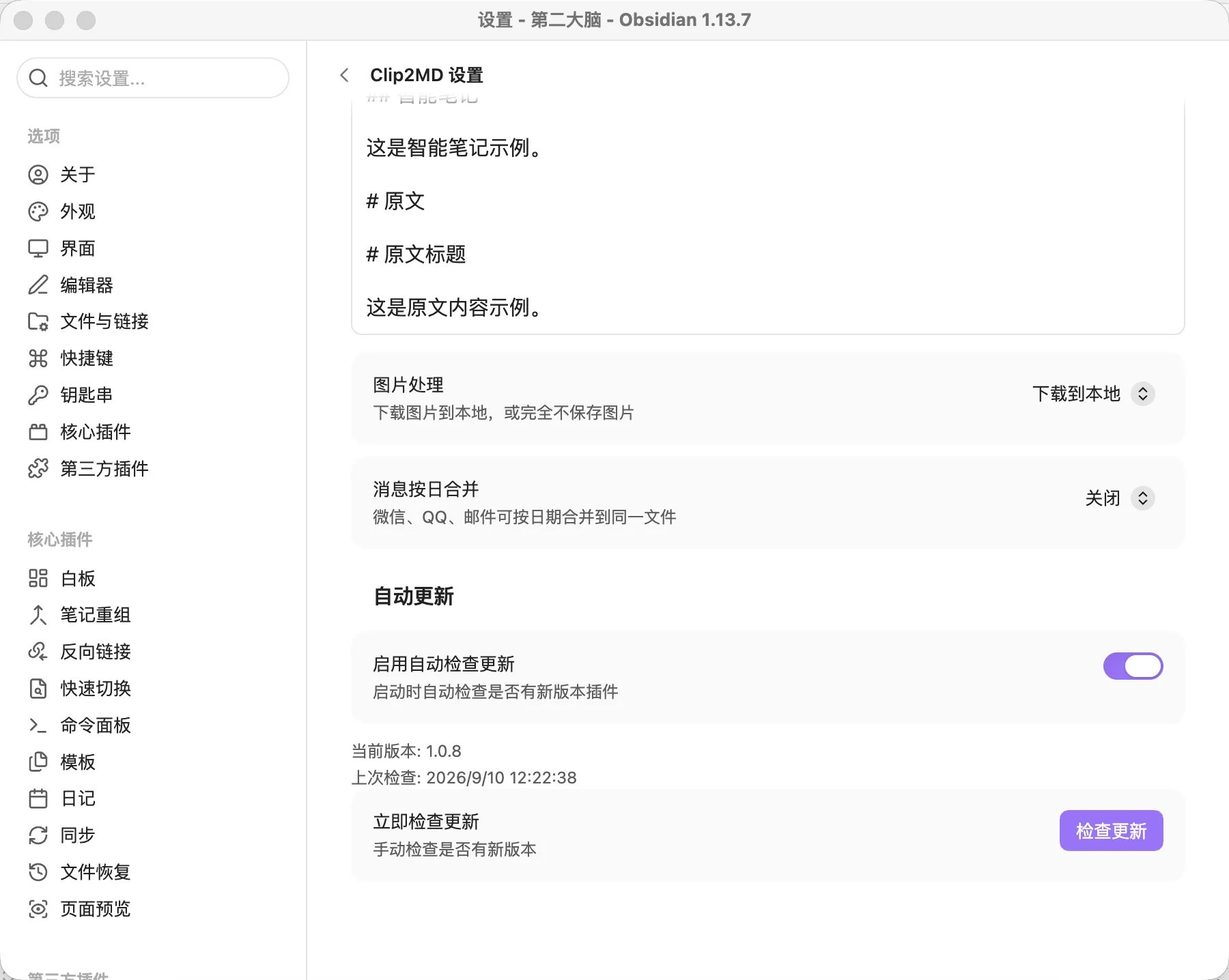Click the 反向链接 link icon
The image size is (1229, 980).
coord(38,652)
